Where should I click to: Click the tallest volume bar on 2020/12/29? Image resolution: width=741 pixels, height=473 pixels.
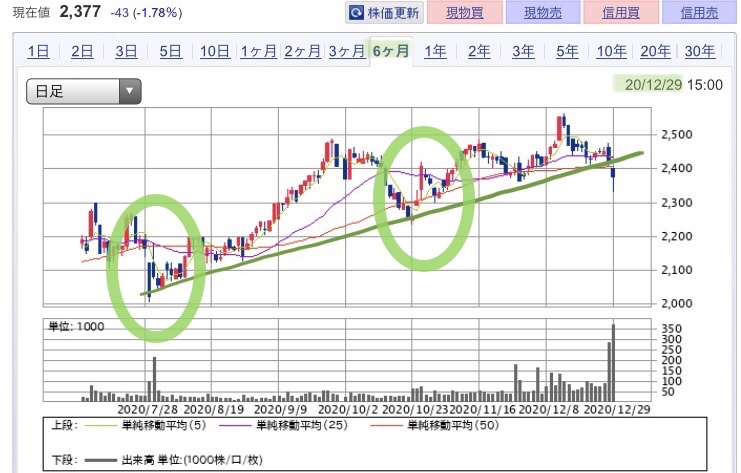[613, 363]
